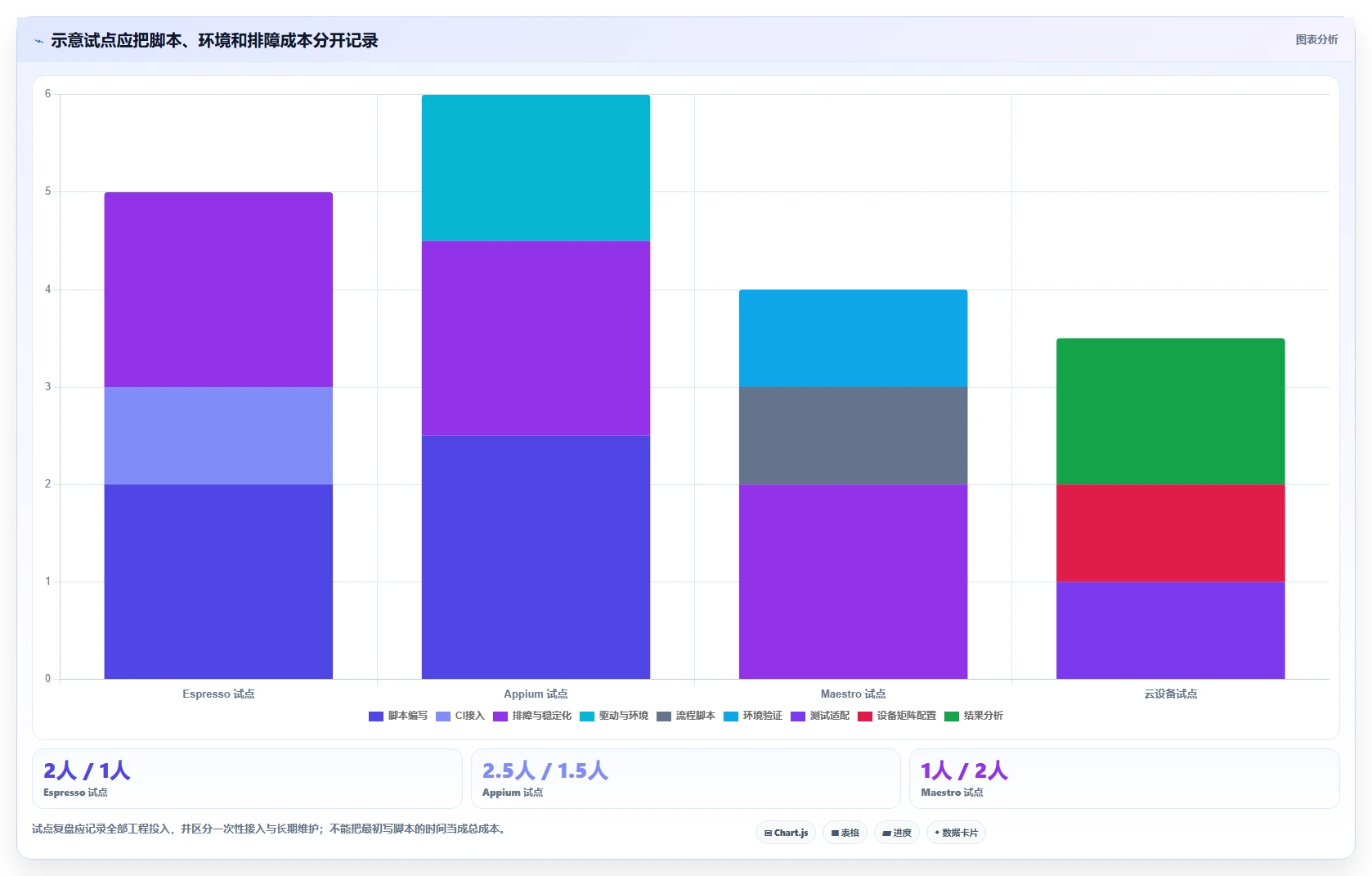Screen dimensions: 1372x876
Task: Open the Chart.js tag chip
Action: pyautogui.click(x=786, y=833)
